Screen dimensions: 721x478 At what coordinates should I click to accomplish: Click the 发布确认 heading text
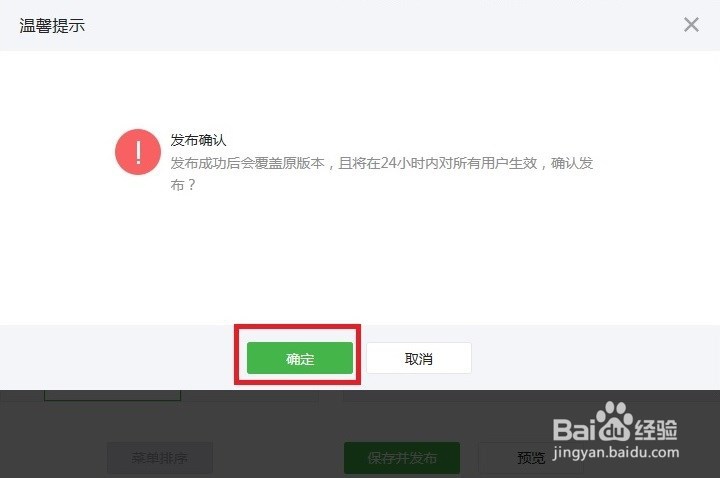pos(198,140)
